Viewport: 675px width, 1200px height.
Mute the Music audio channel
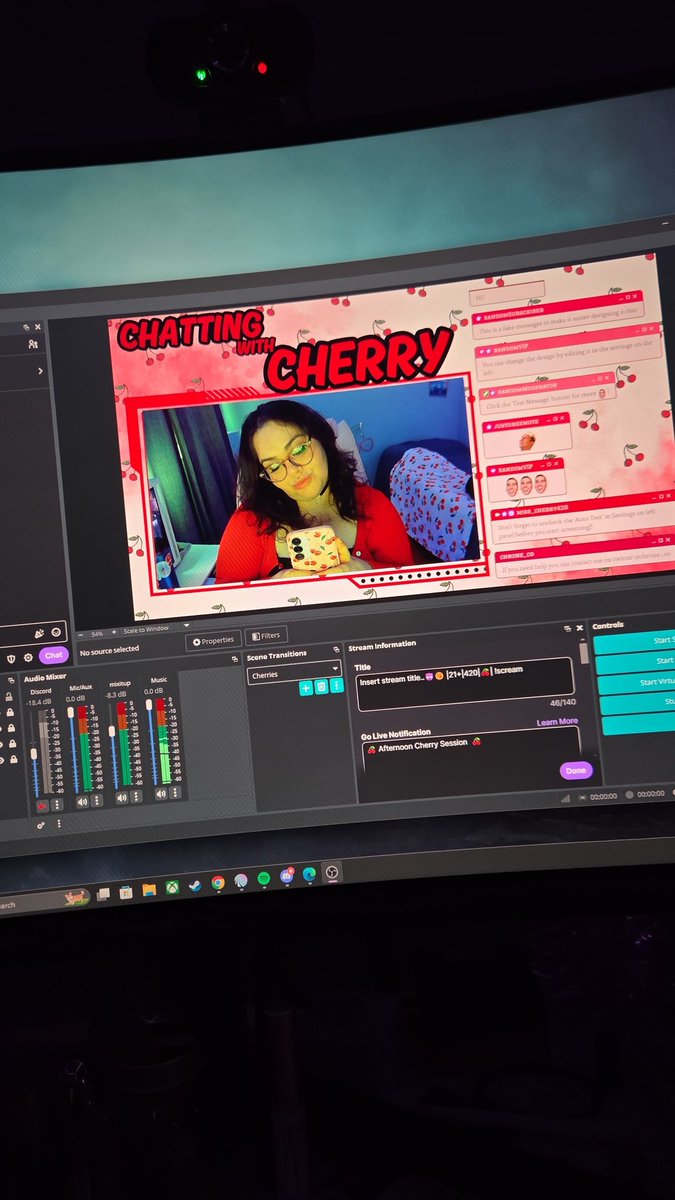[x=160, y=794]
